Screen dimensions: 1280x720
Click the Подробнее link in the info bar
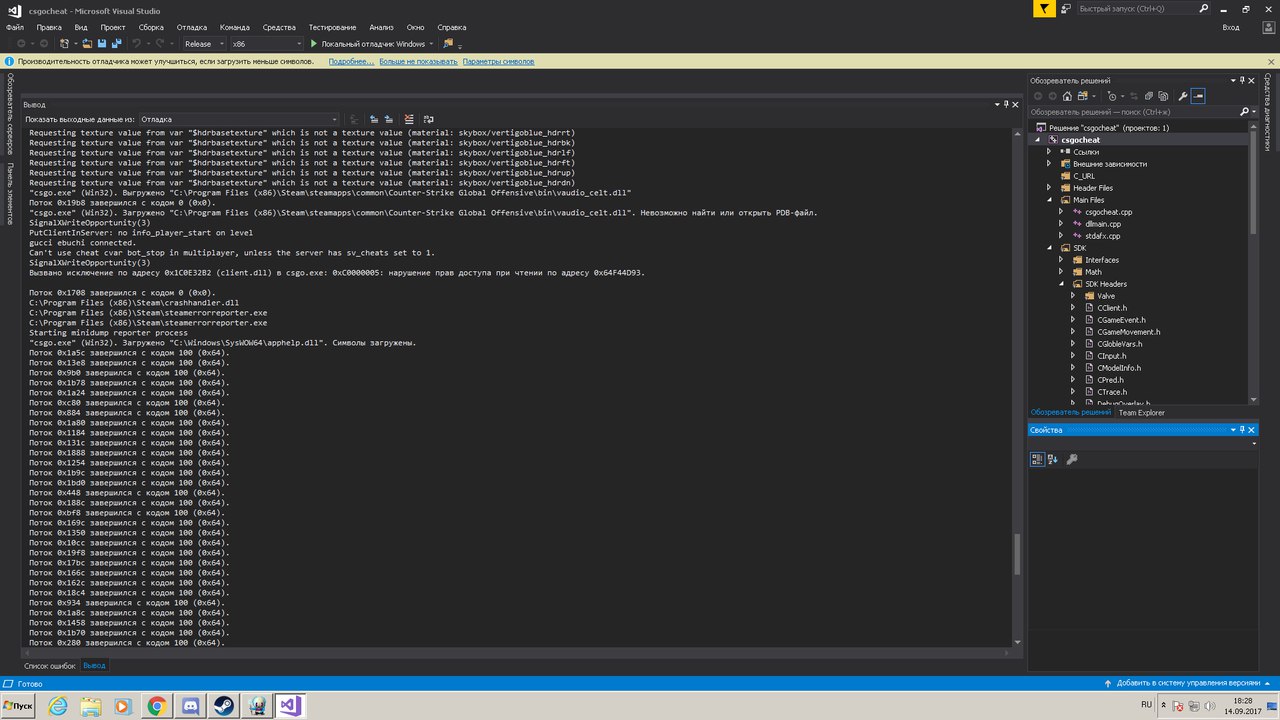(x=351, y=61)
